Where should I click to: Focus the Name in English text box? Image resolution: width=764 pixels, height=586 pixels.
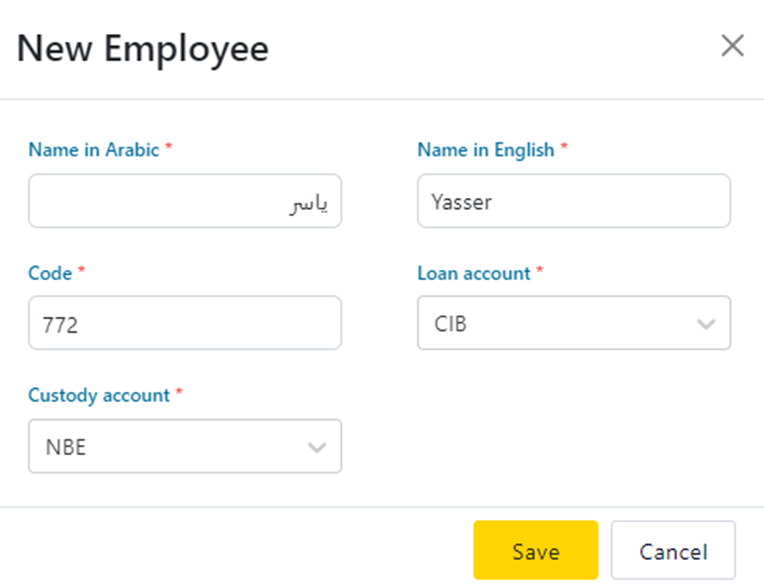(x=573, y=201)
